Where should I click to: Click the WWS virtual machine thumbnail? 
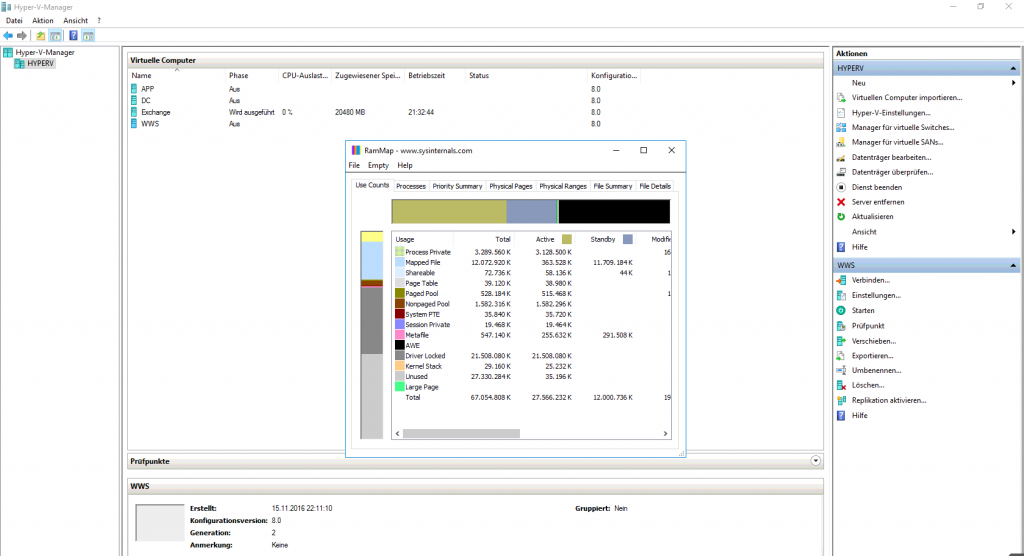point(160,522)
